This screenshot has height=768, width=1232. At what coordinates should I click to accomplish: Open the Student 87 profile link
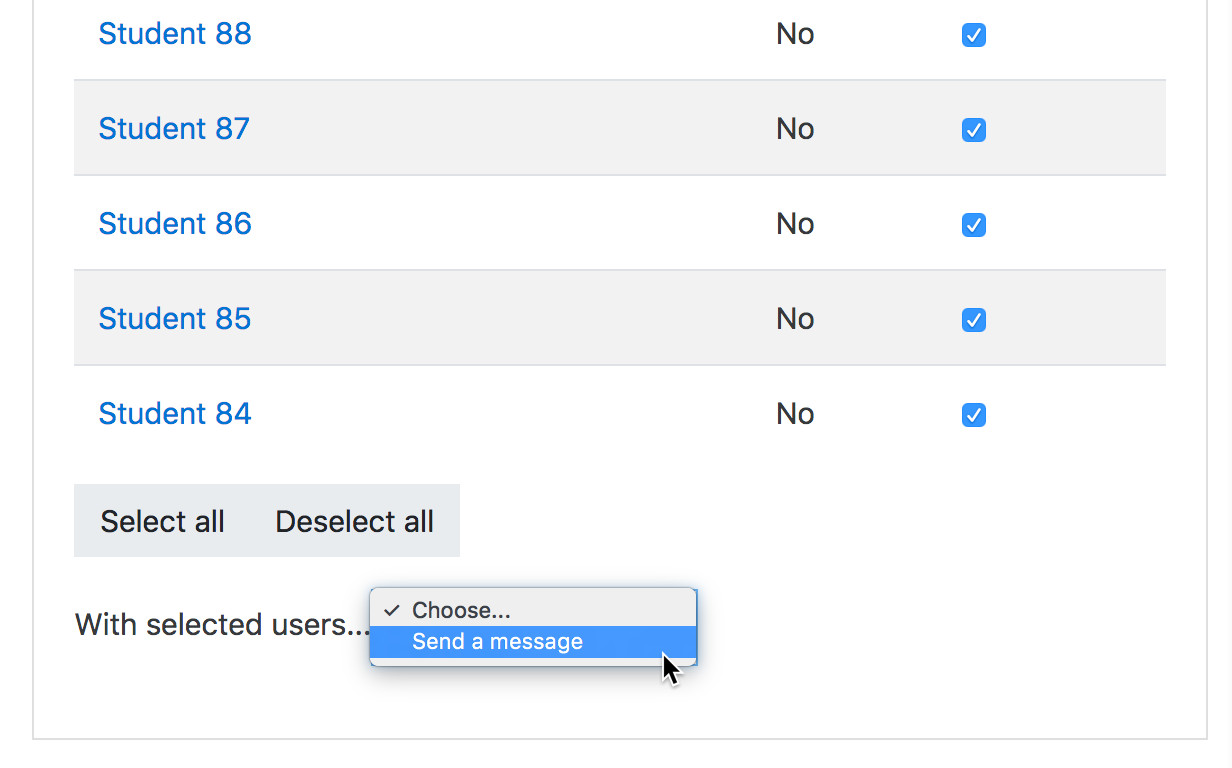[x=174, y=129]
